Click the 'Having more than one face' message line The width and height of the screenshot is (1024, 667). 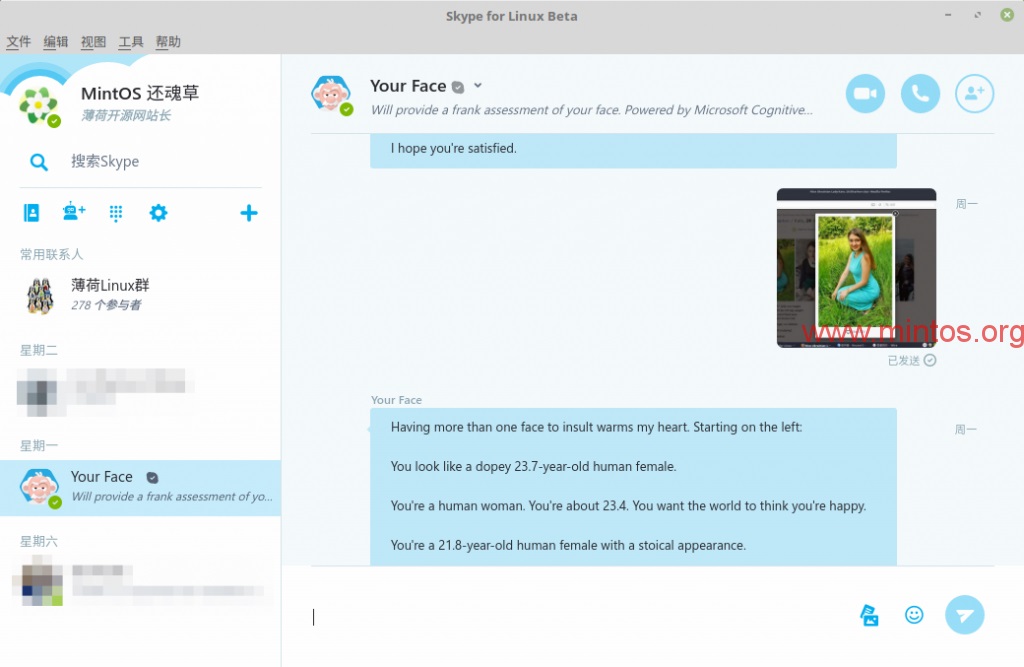tap(596, 427)
